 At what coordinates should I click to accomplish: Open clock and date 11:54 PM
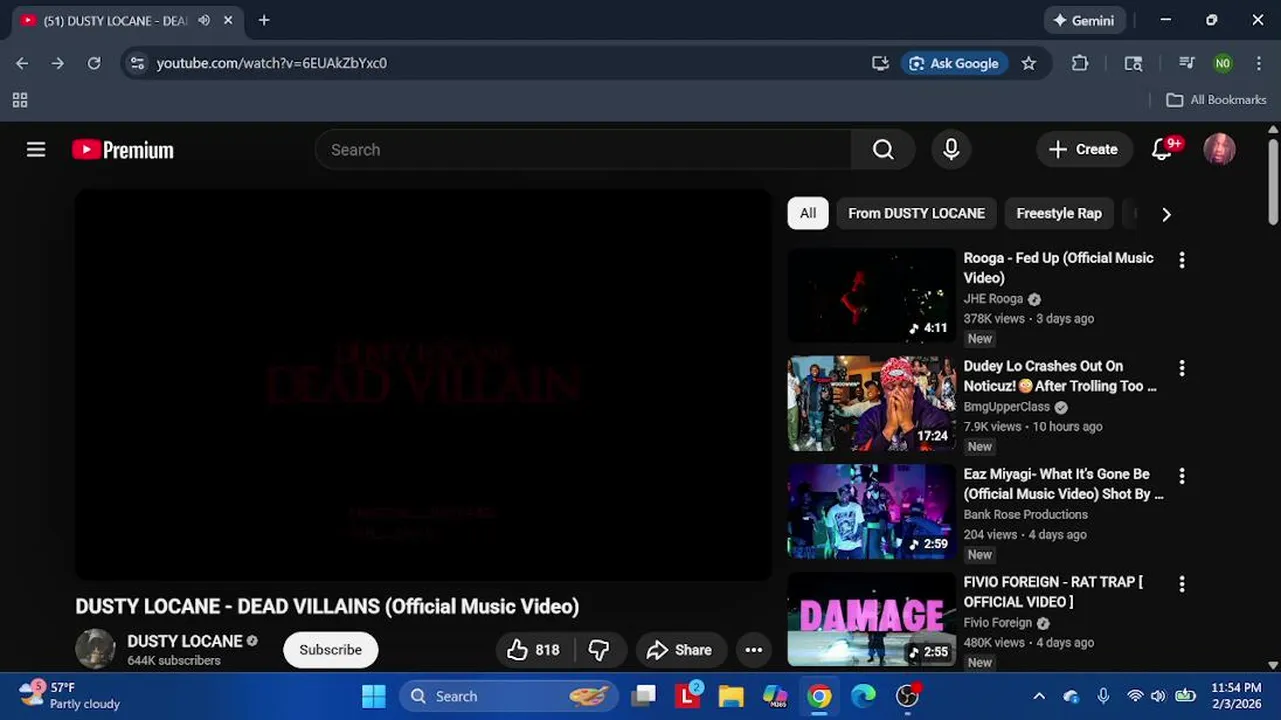click(1236, 696)
